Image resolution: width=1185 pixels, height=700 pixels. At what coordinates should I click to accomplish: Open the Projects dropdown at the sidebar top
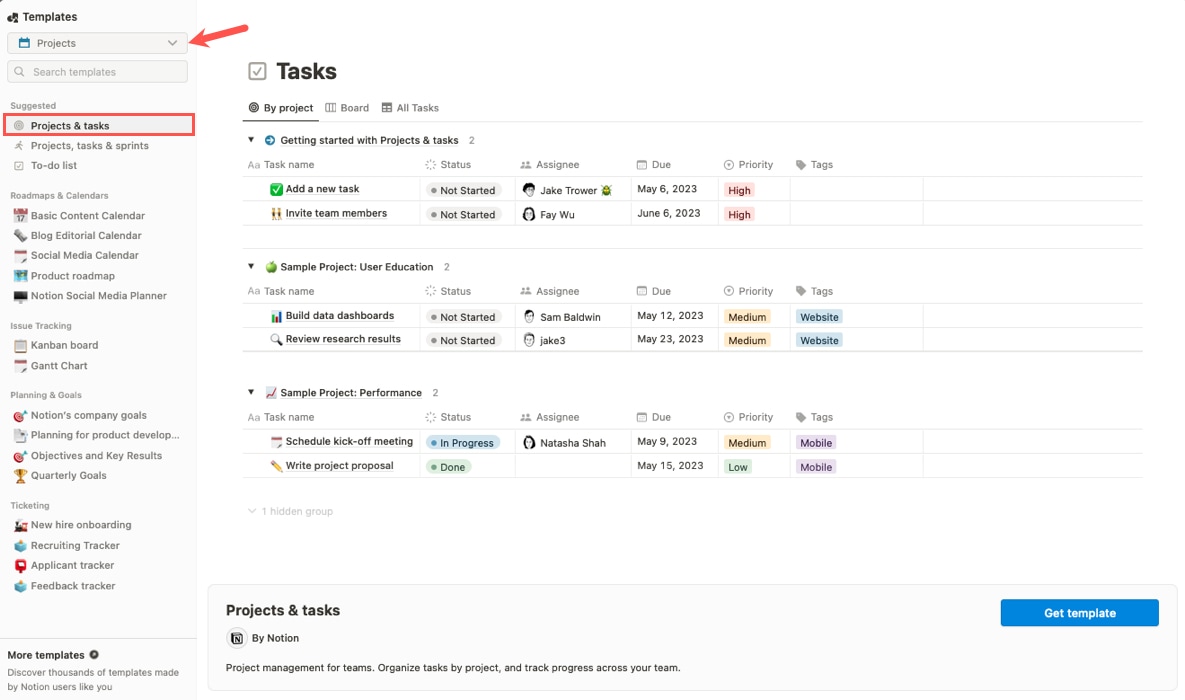96,43
